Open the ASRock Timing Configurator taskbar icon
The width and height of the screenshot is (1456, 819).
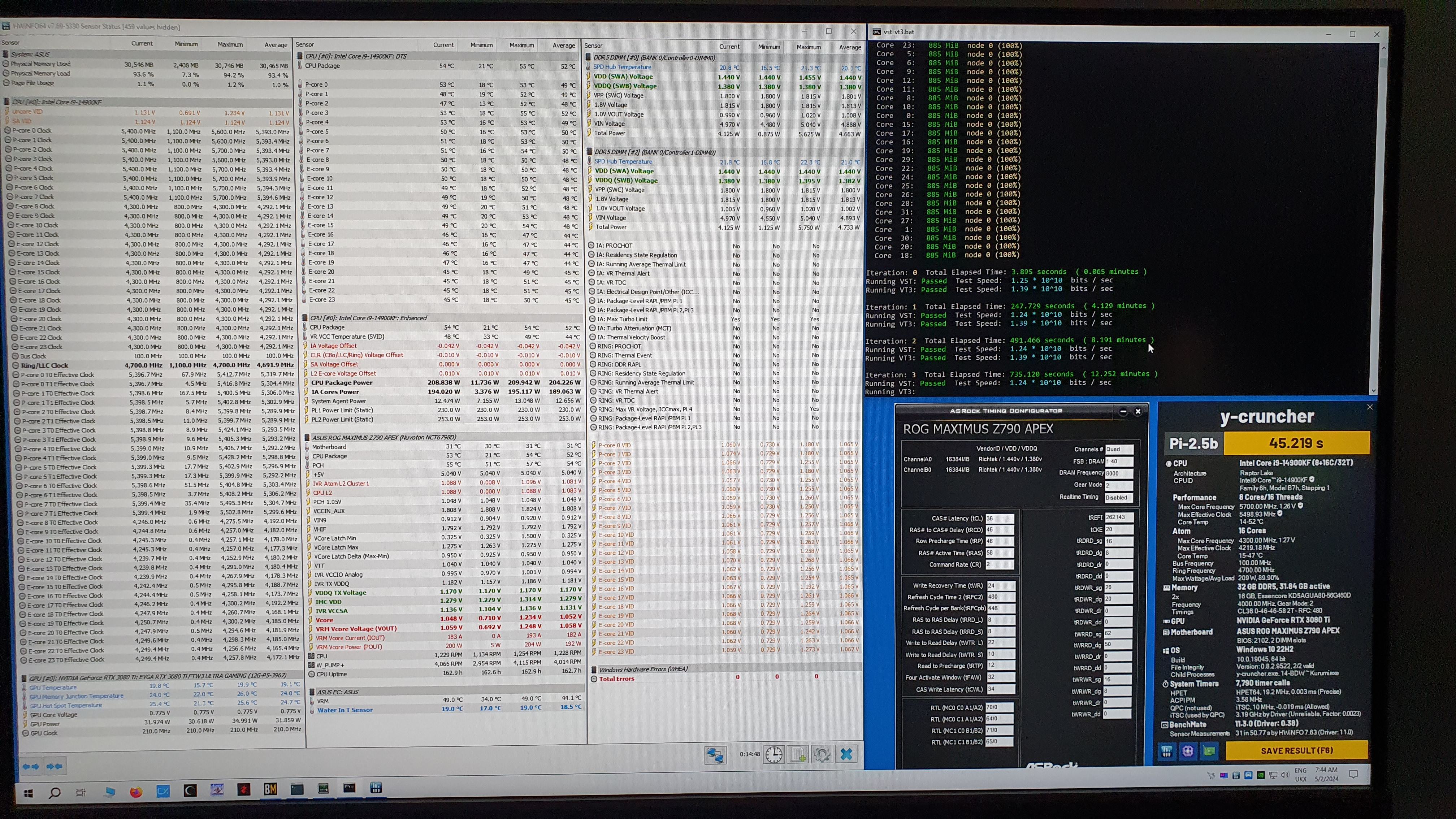323,788
